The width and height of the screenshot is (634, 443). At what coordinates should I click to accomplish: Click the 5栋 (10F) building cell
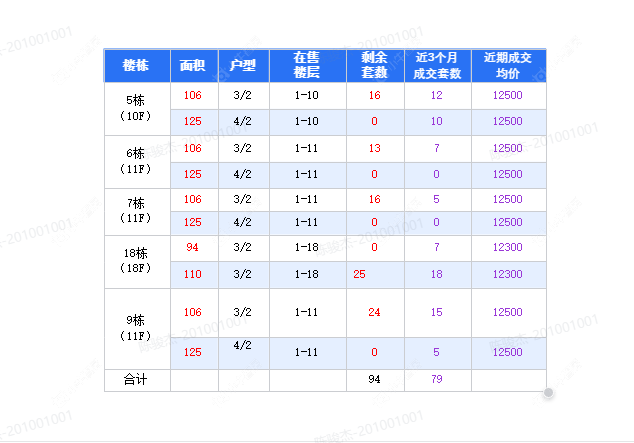click(x=137, y=108)
